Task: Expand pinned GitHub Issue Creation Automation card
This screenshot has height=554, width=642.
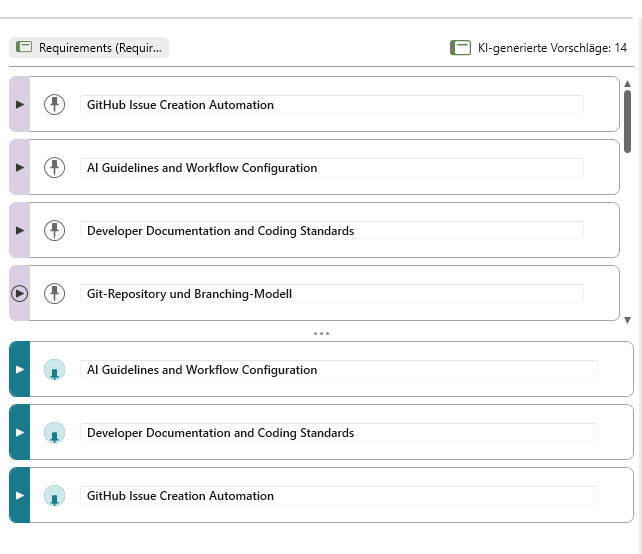Action: coord(20,495)
